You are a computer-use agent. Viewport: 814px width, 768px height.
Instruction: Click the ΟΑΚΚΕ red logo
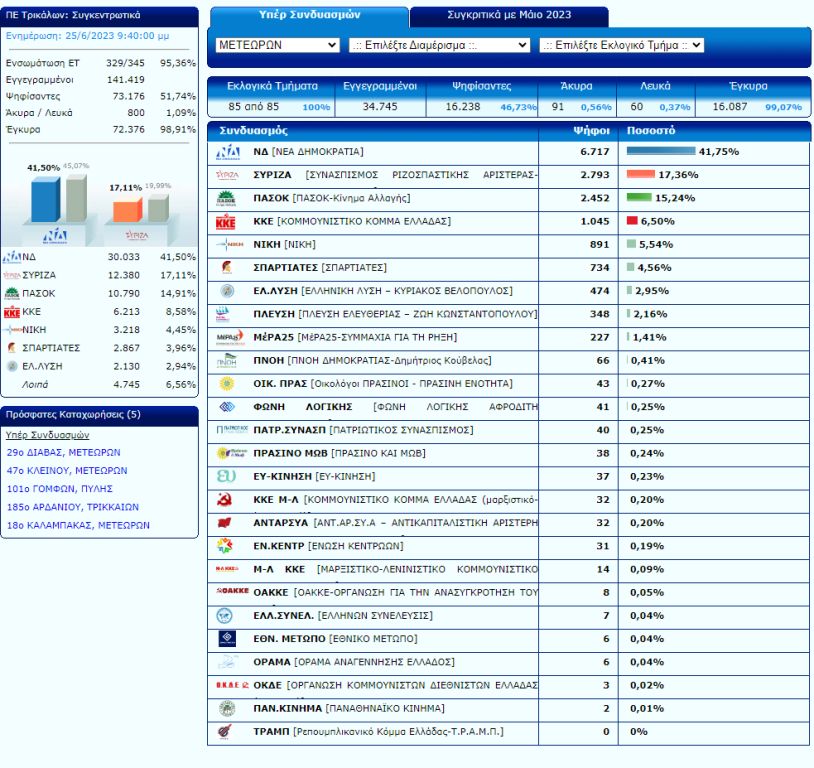click(x=232, y=590)
